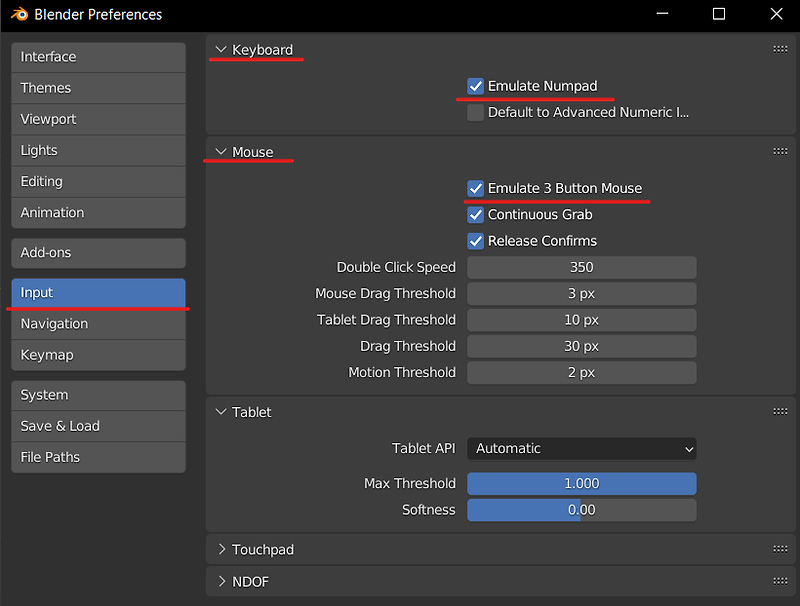800x606 pixels.
Task: Close the Blender Preferences window
Action: [776, 14]
